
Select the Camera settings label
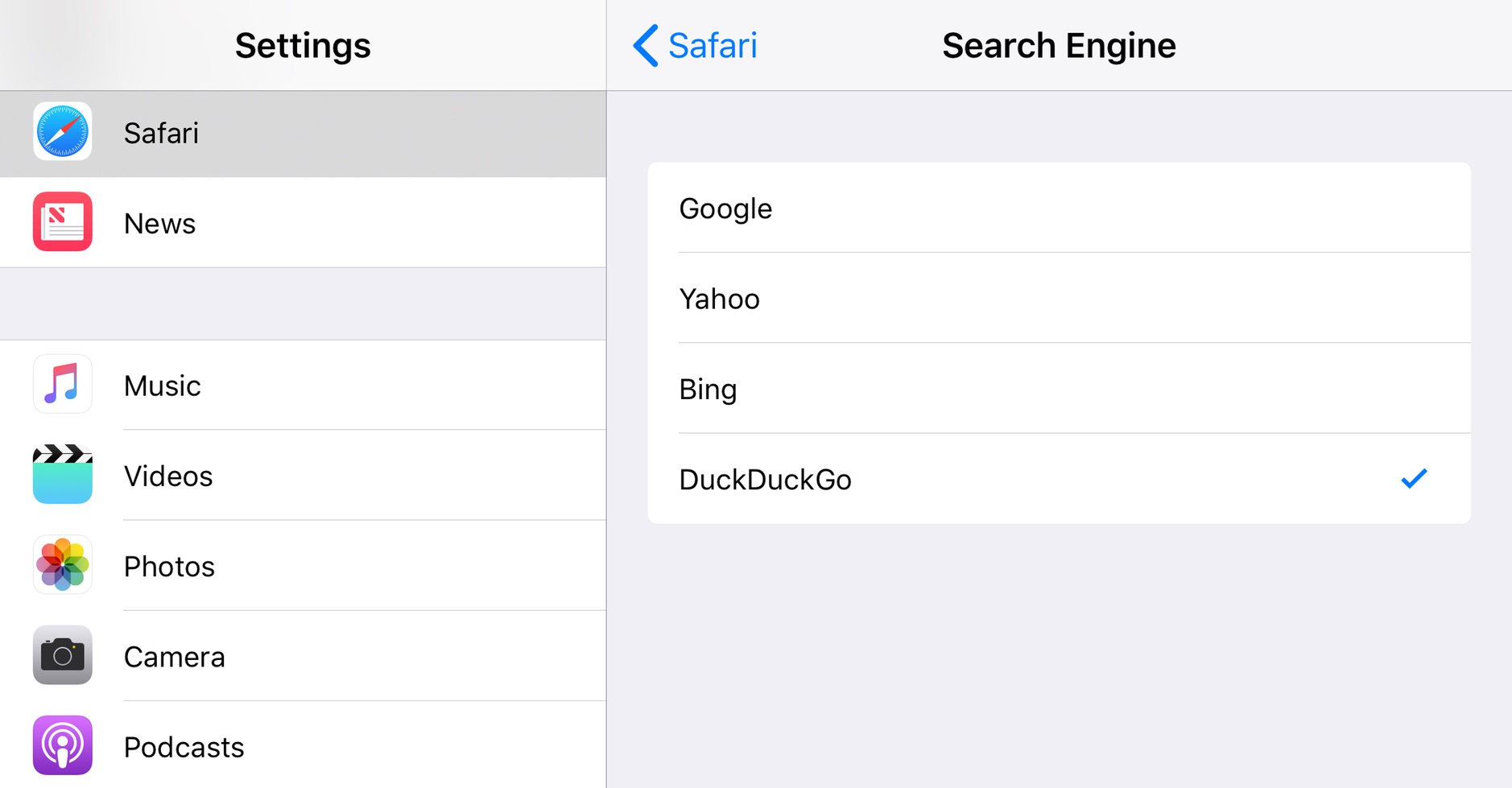click(175, 657)
